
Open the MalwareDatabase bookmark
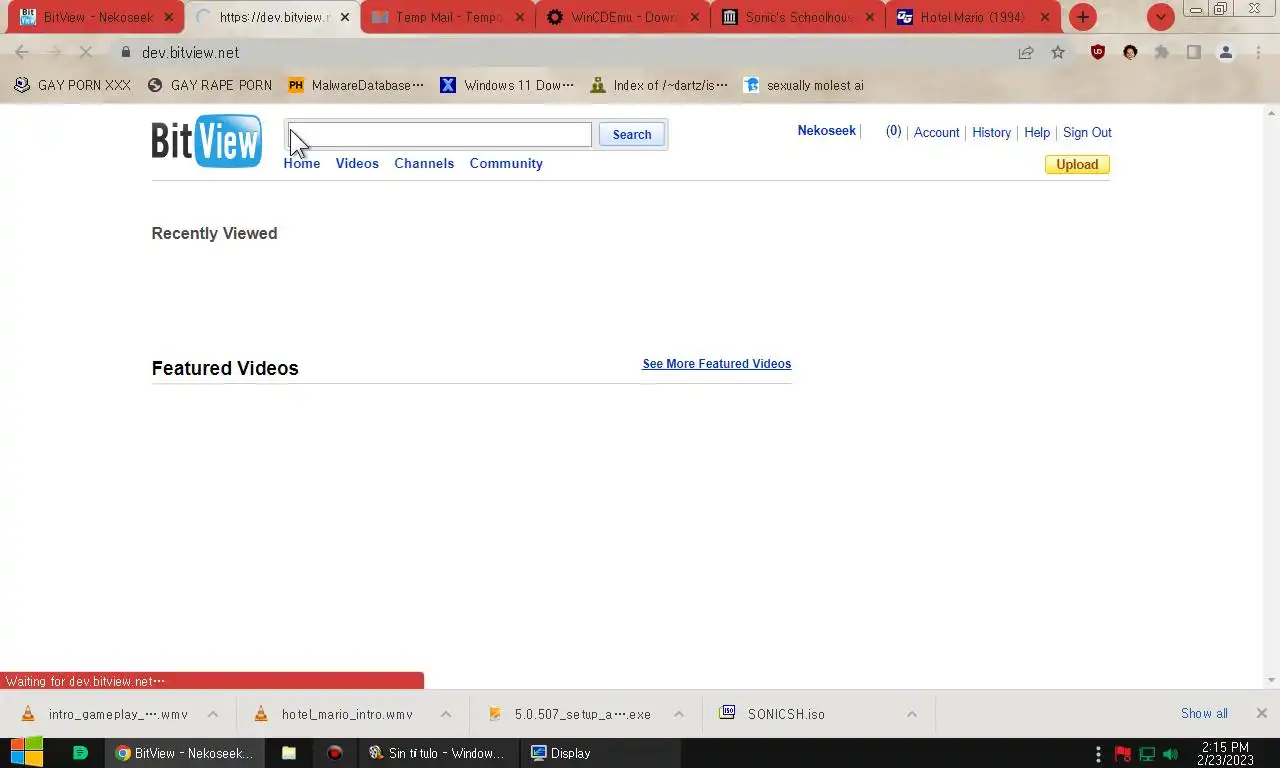tap(355, 85)
